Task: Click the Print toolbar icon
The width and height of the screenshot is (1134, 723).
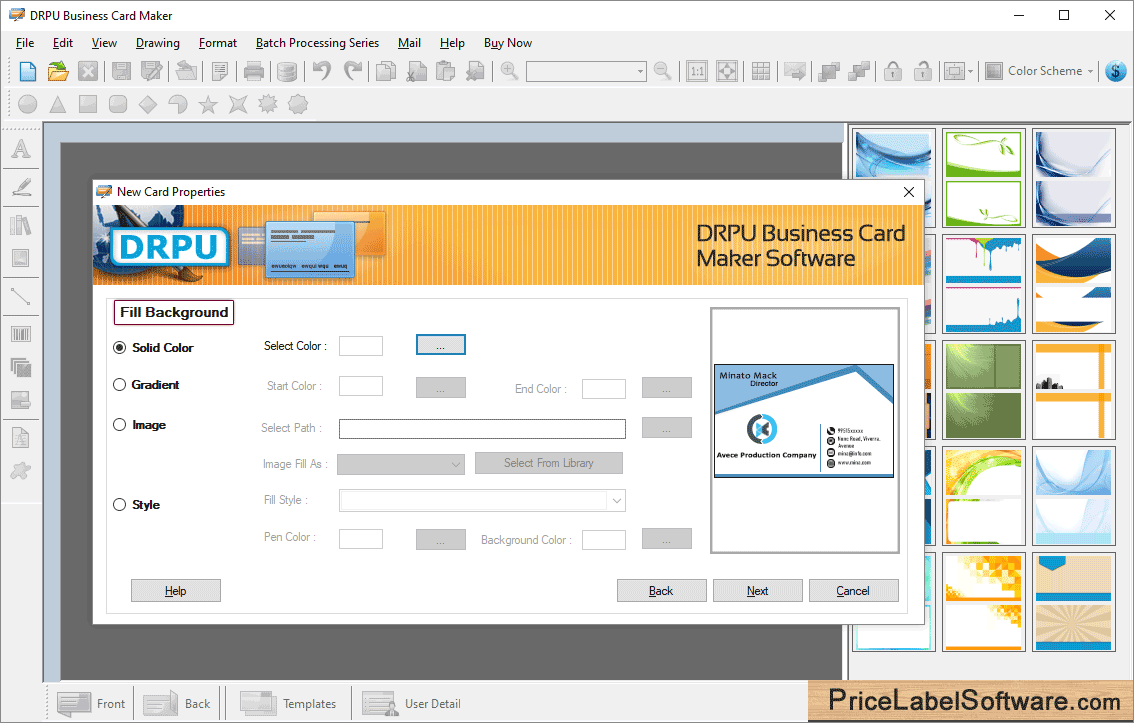Action: point(254,71)
